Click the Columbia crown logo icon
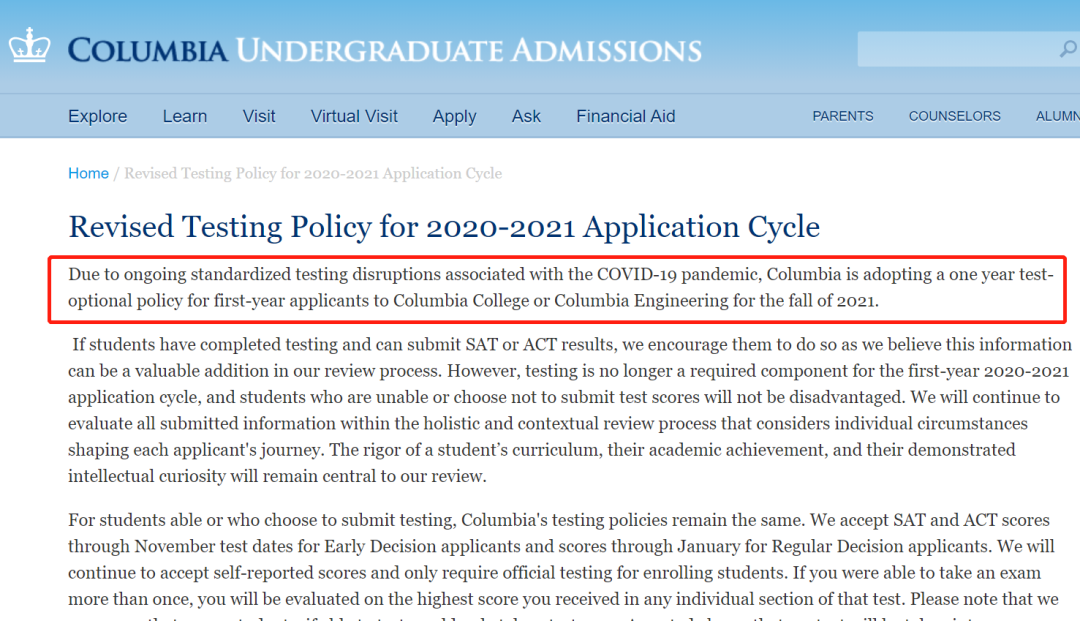The height and width of the screenshot is (621, 1080). click(x=30, y=46)
